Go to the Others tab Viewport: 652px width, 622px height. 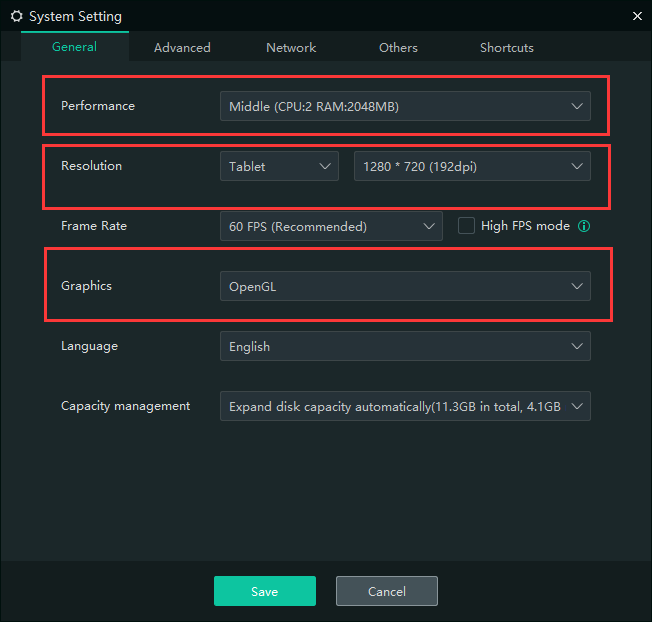[398, 47]
